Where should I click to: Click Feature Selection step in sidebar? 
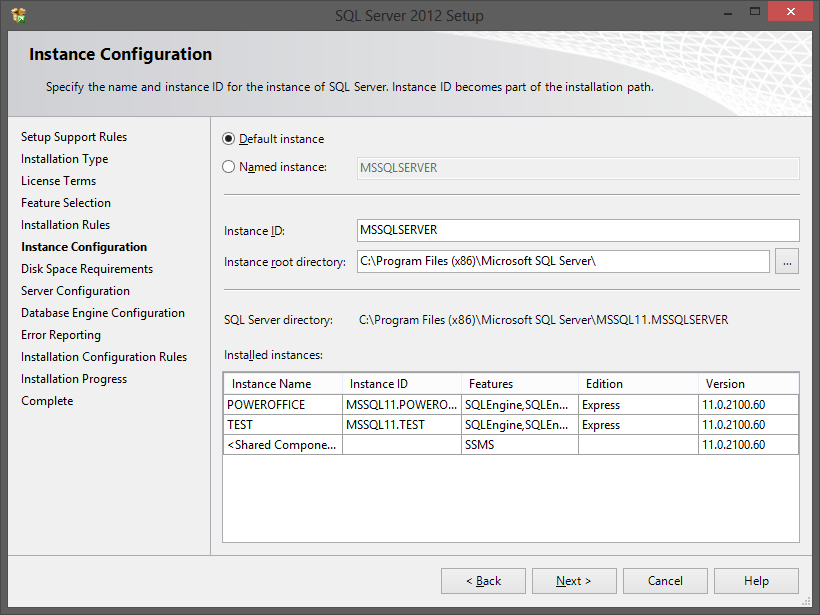point(66,203)
